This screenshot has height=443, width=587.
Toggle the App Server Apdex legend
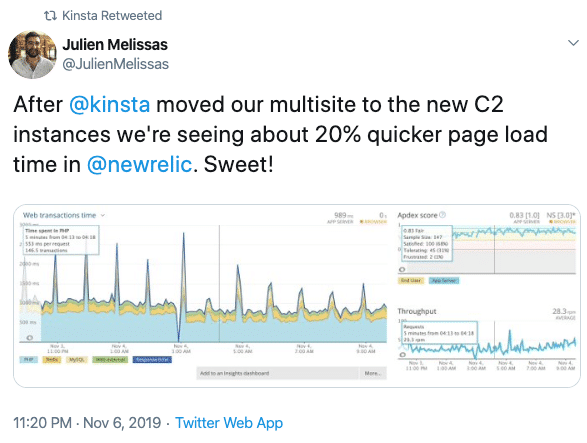(444, 280)
